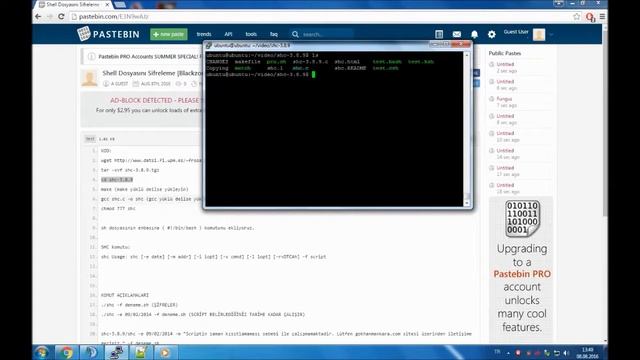640x360 pixels.
Task: Click the info icon beside the PRO Accounts notice
Action: tap(91, 56)
